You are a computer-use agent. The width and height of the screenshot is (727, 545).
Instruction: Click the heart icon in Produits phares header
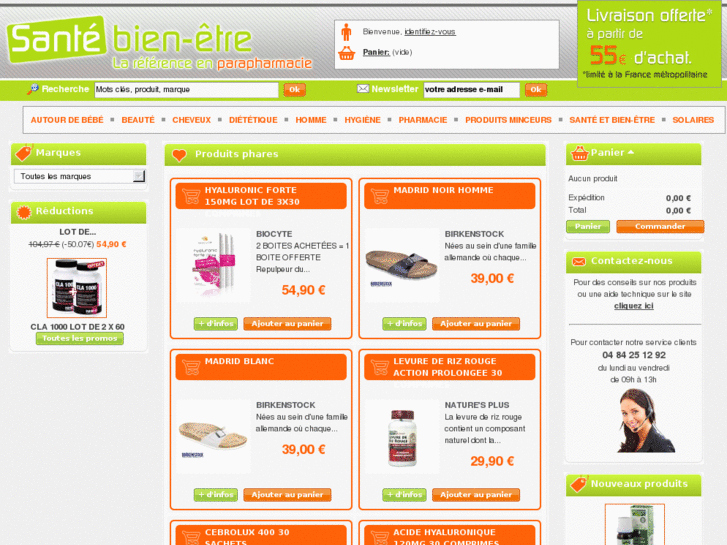(x=179, y=155)
